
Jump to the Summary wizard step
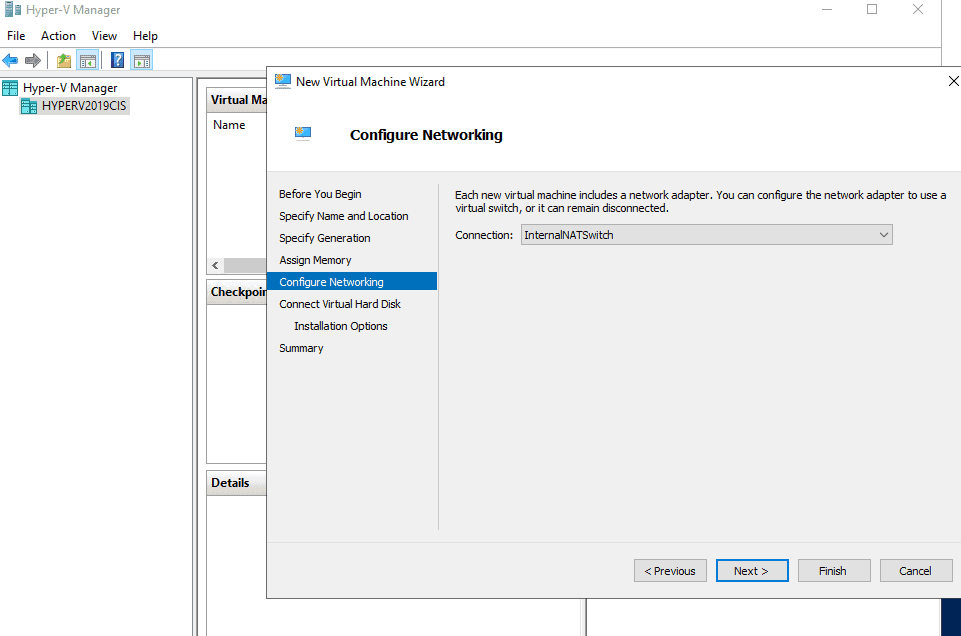tap(301, 347)
